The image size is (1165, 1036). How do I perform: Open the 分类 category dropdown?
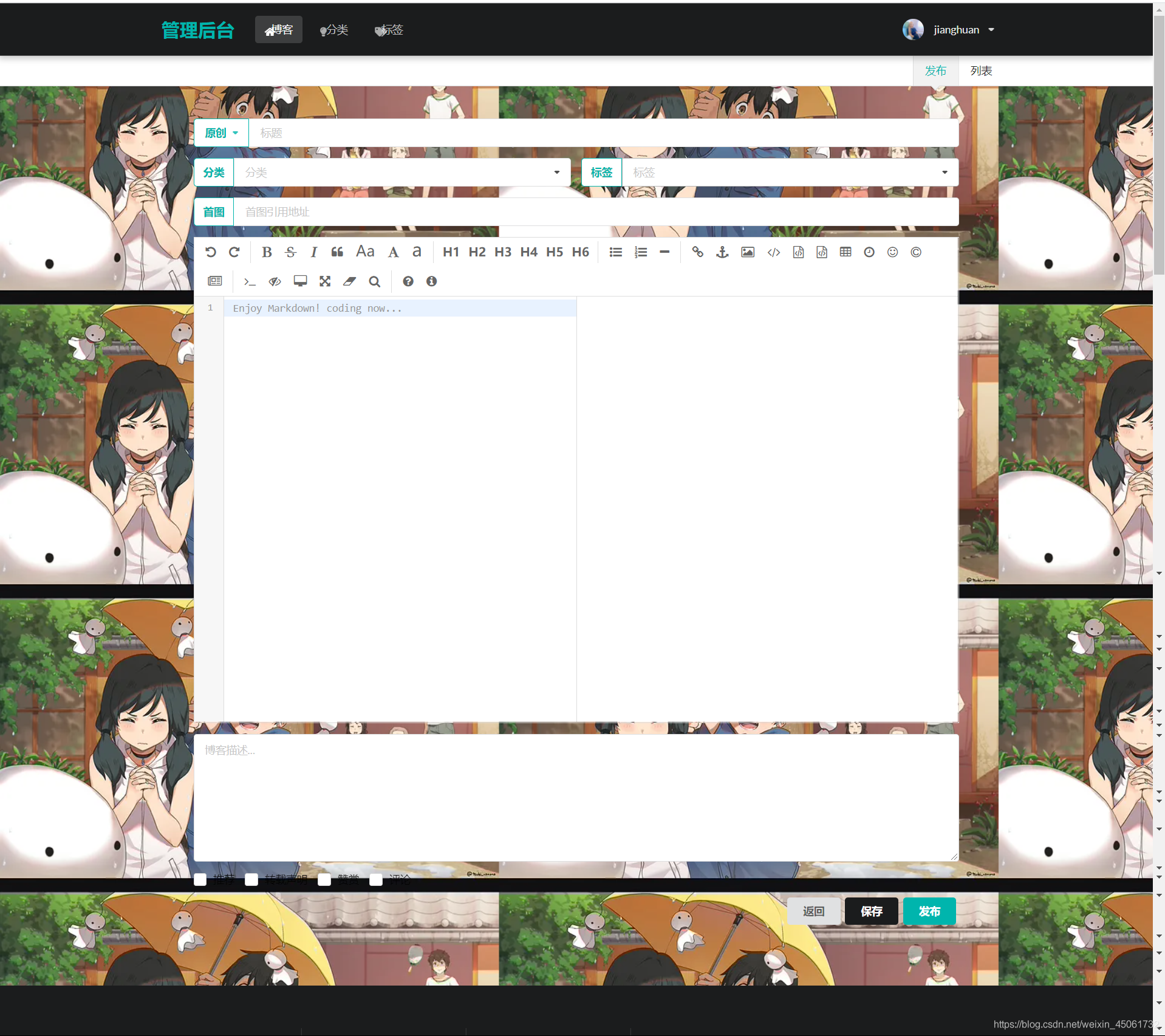pyautogui.click(x=402, y=173)
